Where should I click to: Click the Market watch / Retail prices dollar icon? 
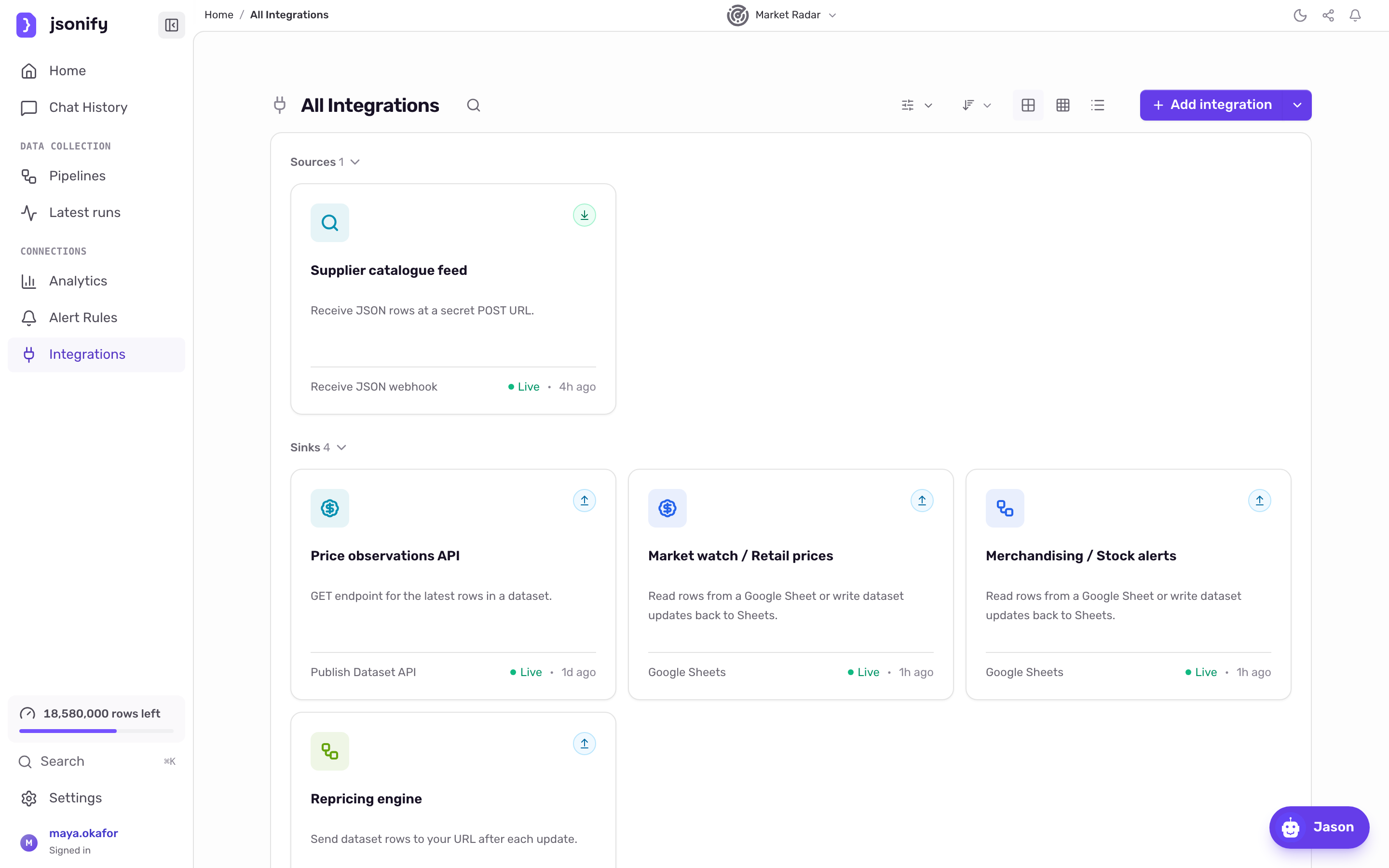coord(667,508)
